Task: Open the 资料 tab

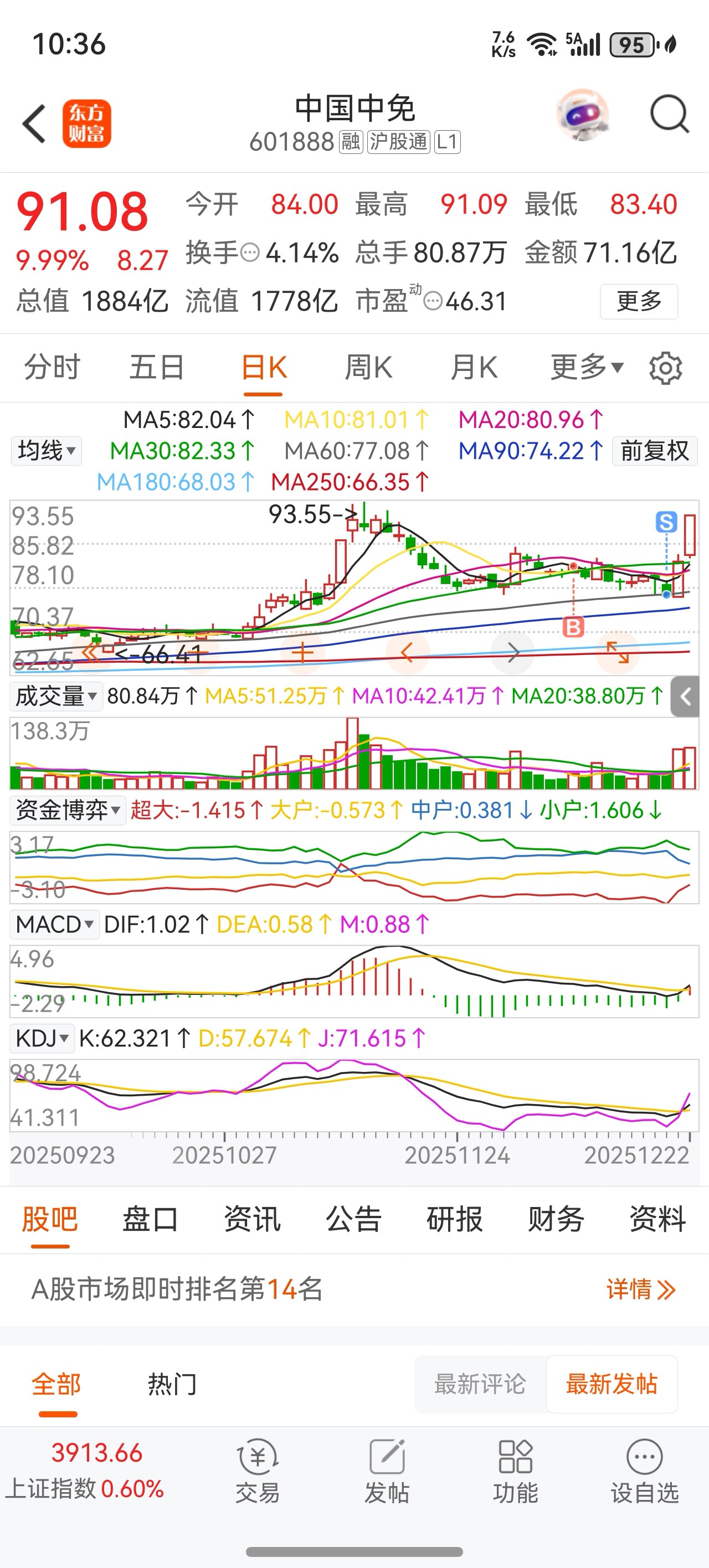Action: [x=658, y=1219]
